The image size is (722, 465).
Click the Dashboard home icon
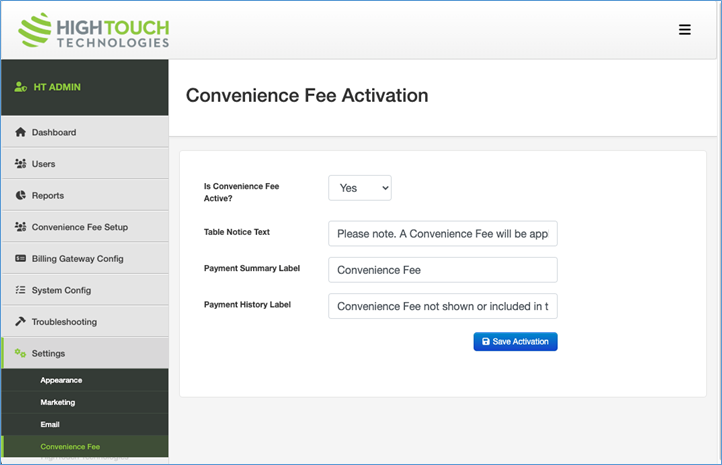pyautogui.click(x=20, y=132)
